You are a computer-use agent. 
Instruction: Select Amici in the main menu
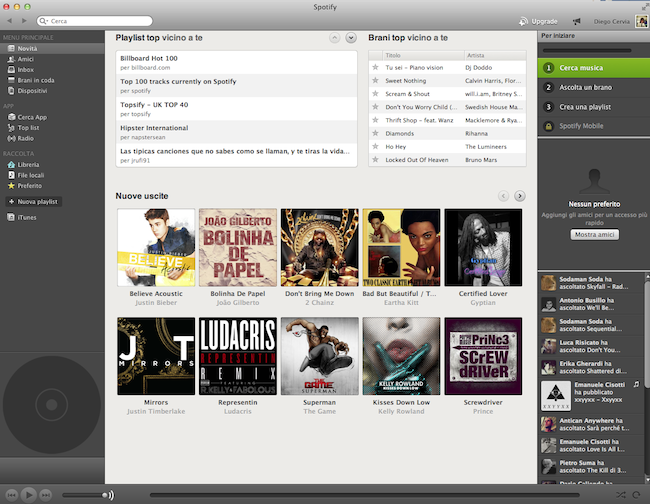[26, 60]
